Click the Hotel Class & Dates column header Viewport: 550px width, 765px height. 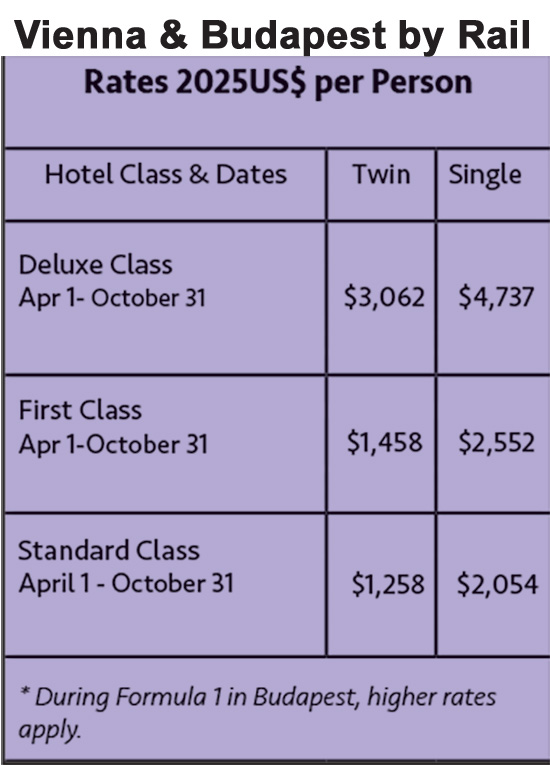[165, 175]
